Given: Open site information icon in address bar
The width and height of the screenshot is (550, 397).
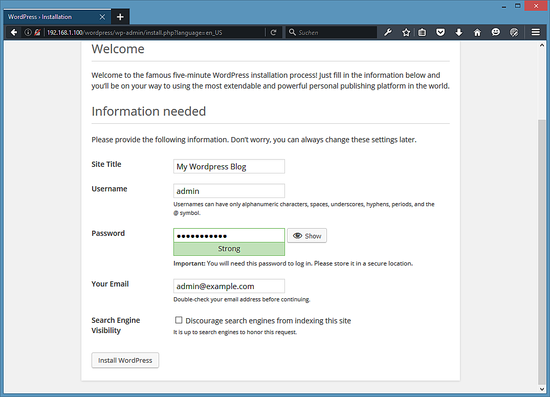Looking at the screenshot, I should [28, 33].
